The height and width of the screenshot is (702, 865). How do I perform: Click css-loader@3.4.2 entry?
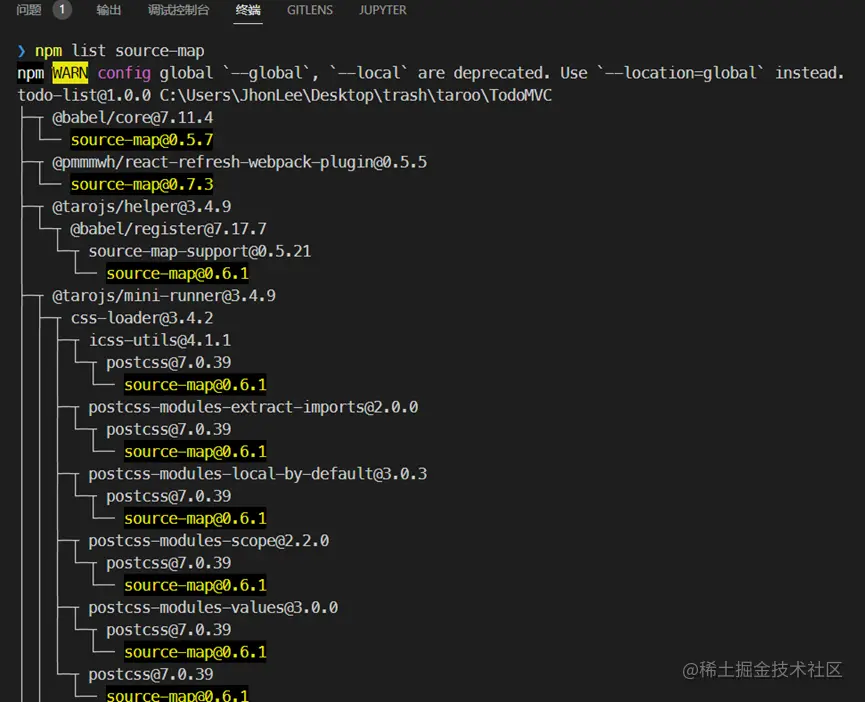tap(142, 318)
